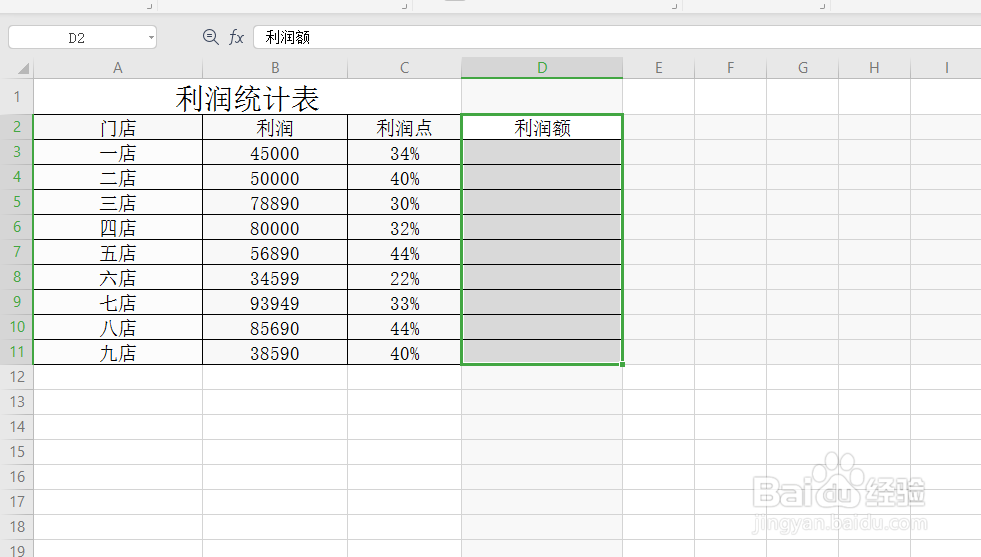Click the cell 二店

click(x=118, y=178)
